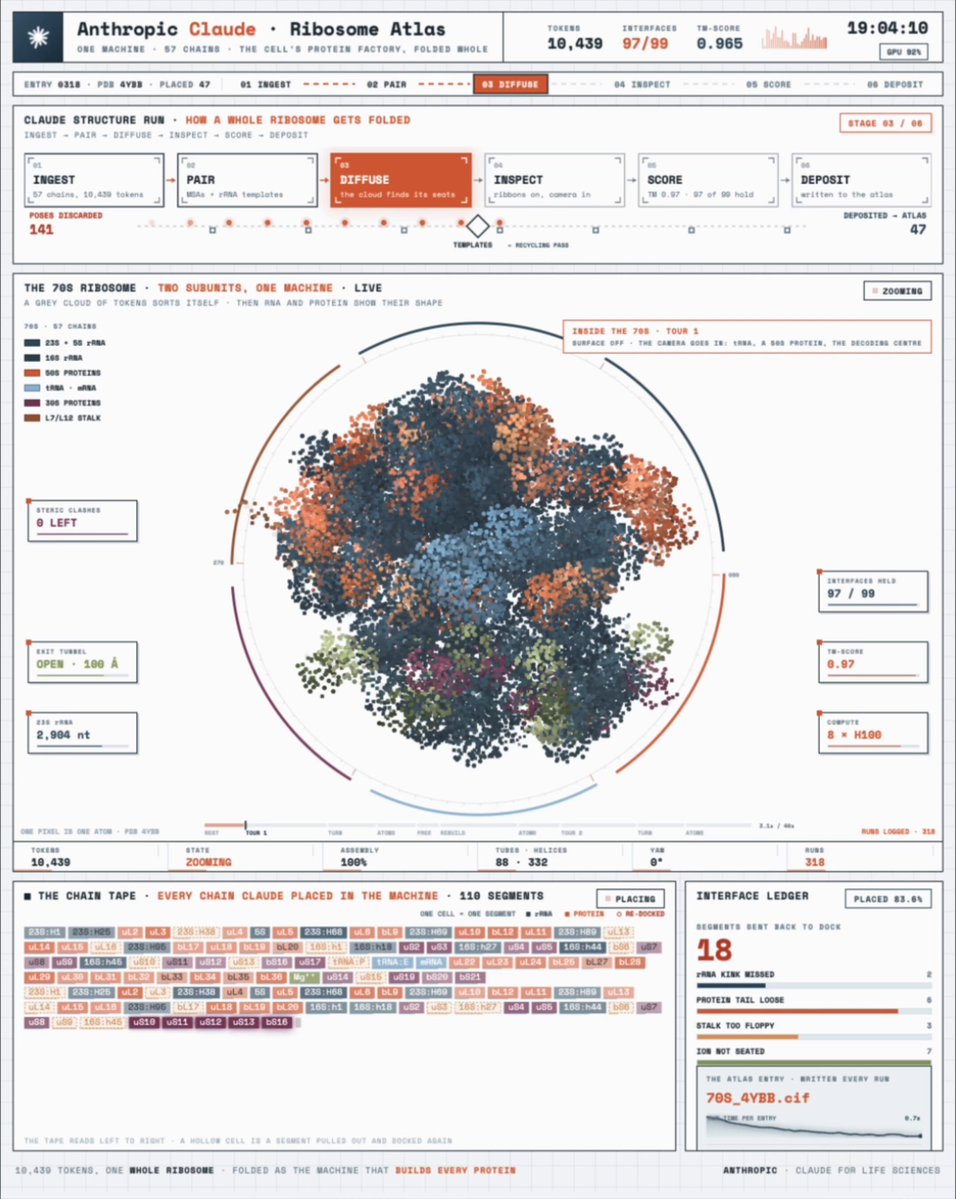This screenshot has width=956, height=1199.
Task: Select the 23S + 5S rRNA legend swatch
Action: pyautogui.click(x=32, y=343)
